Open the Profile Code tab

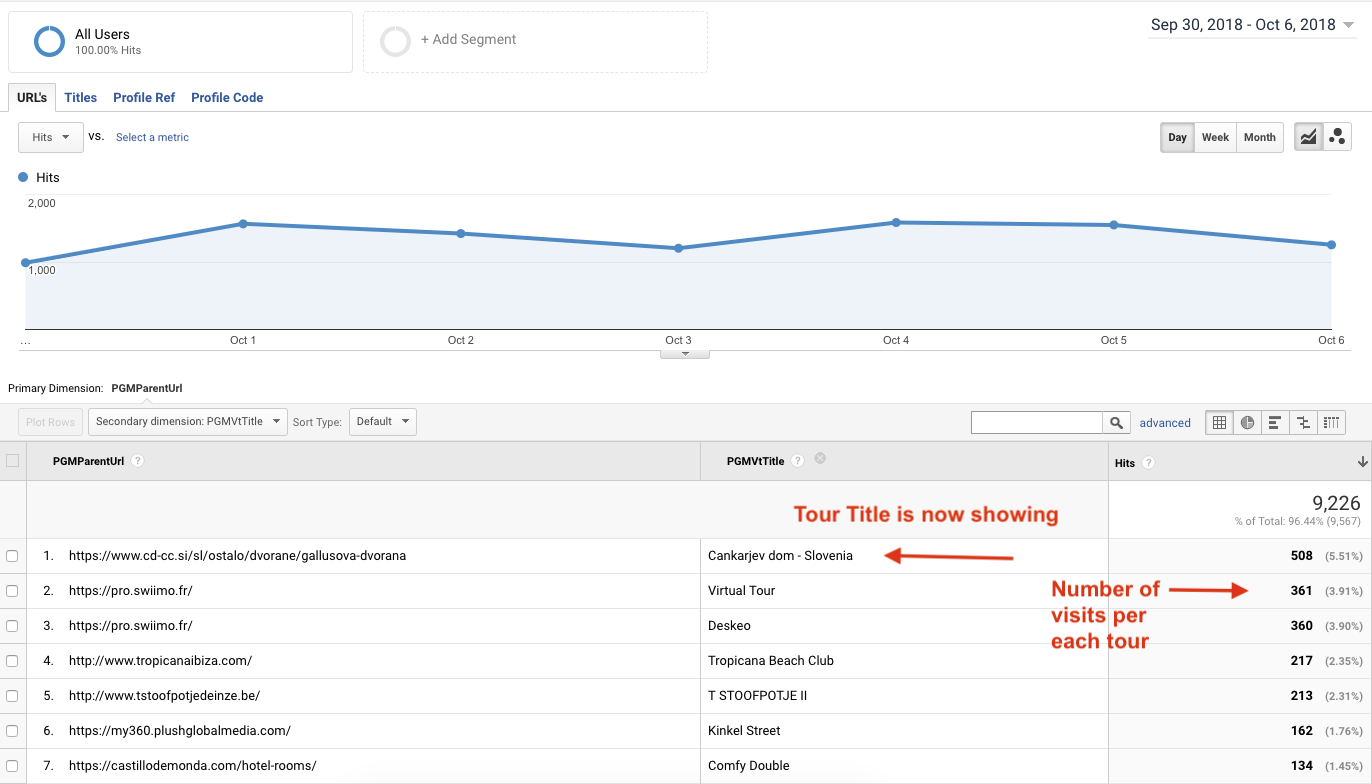[227, 98]
